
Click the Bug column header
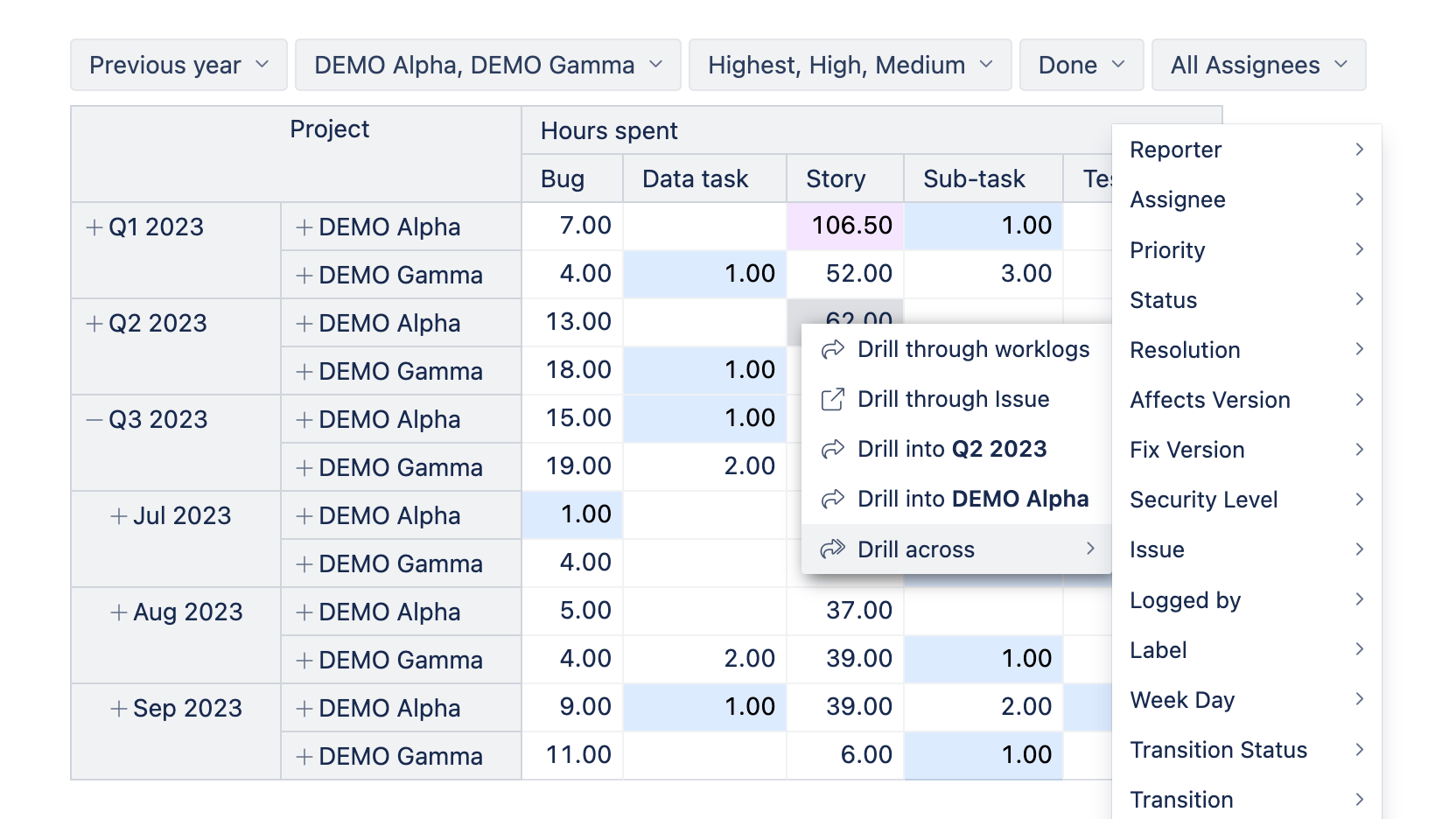(572, 178)
